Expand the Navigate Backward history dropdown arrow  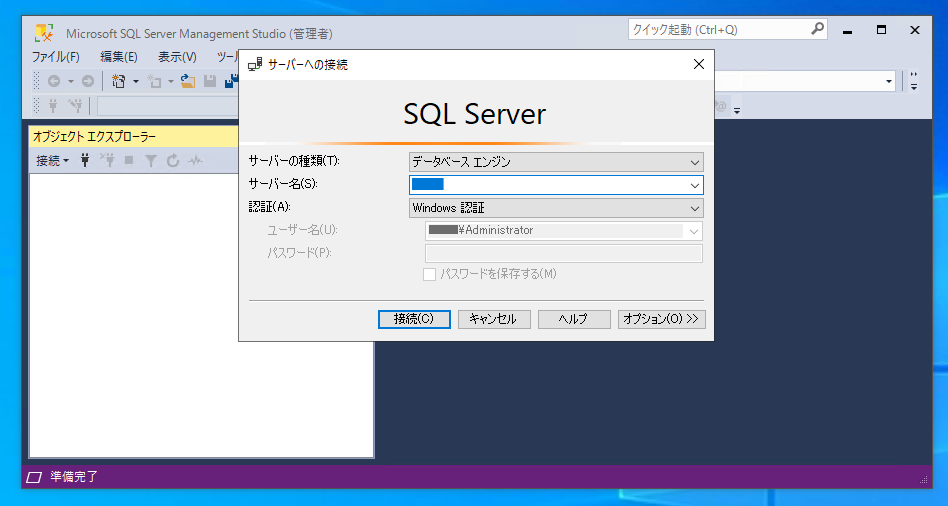[71, 81]
